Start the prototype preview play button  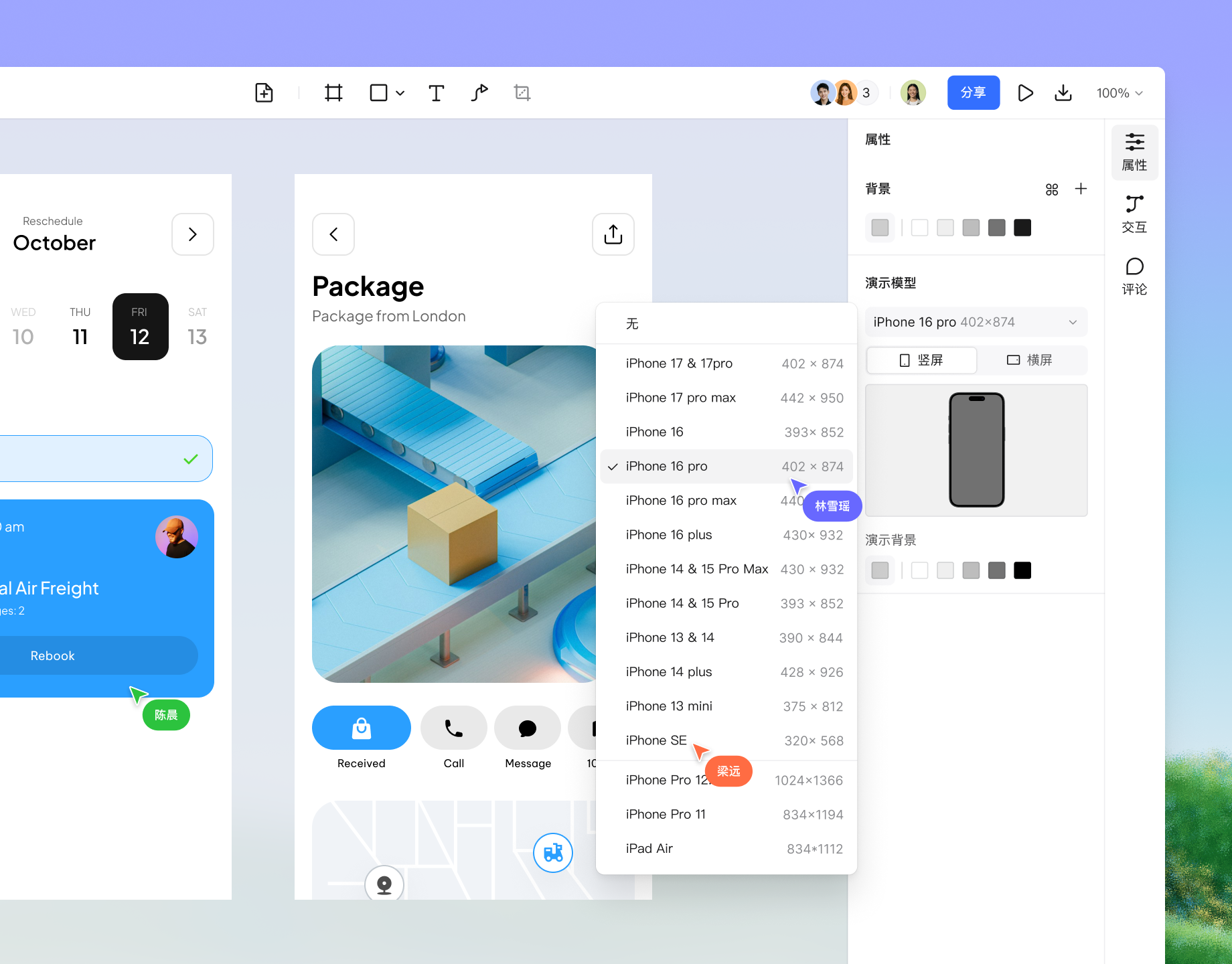(1024, 93)
